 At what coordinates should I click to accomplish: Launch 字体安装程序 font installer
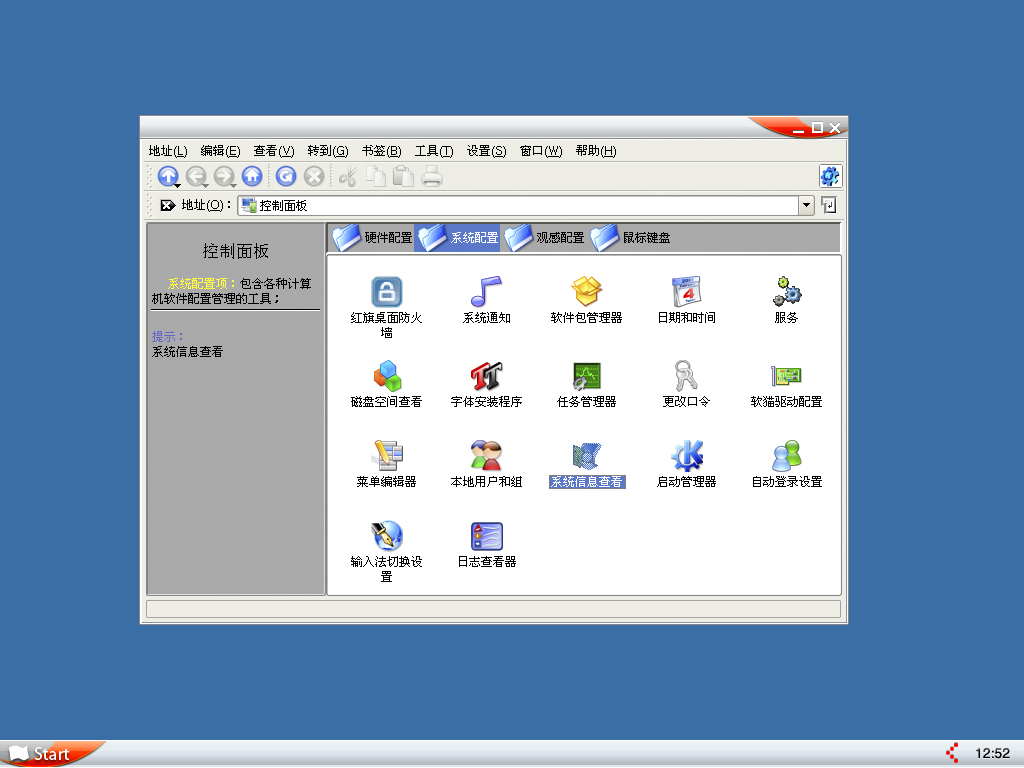(487, 376)
